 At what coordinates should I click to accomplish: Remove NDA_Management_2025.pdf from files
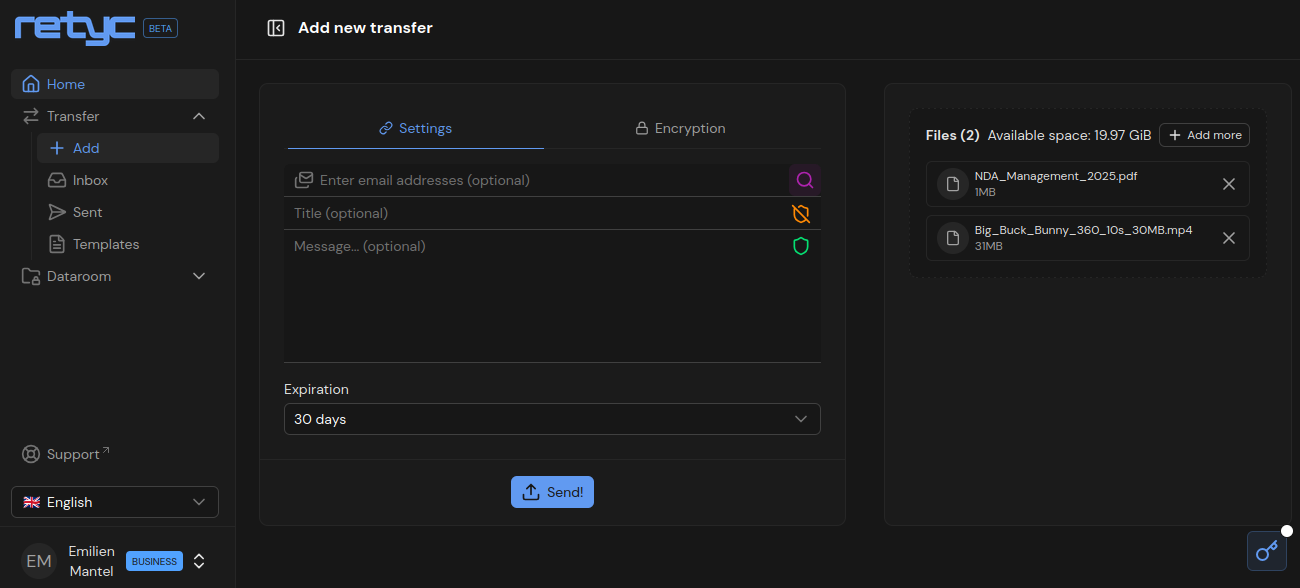[x=1229, y=184]
